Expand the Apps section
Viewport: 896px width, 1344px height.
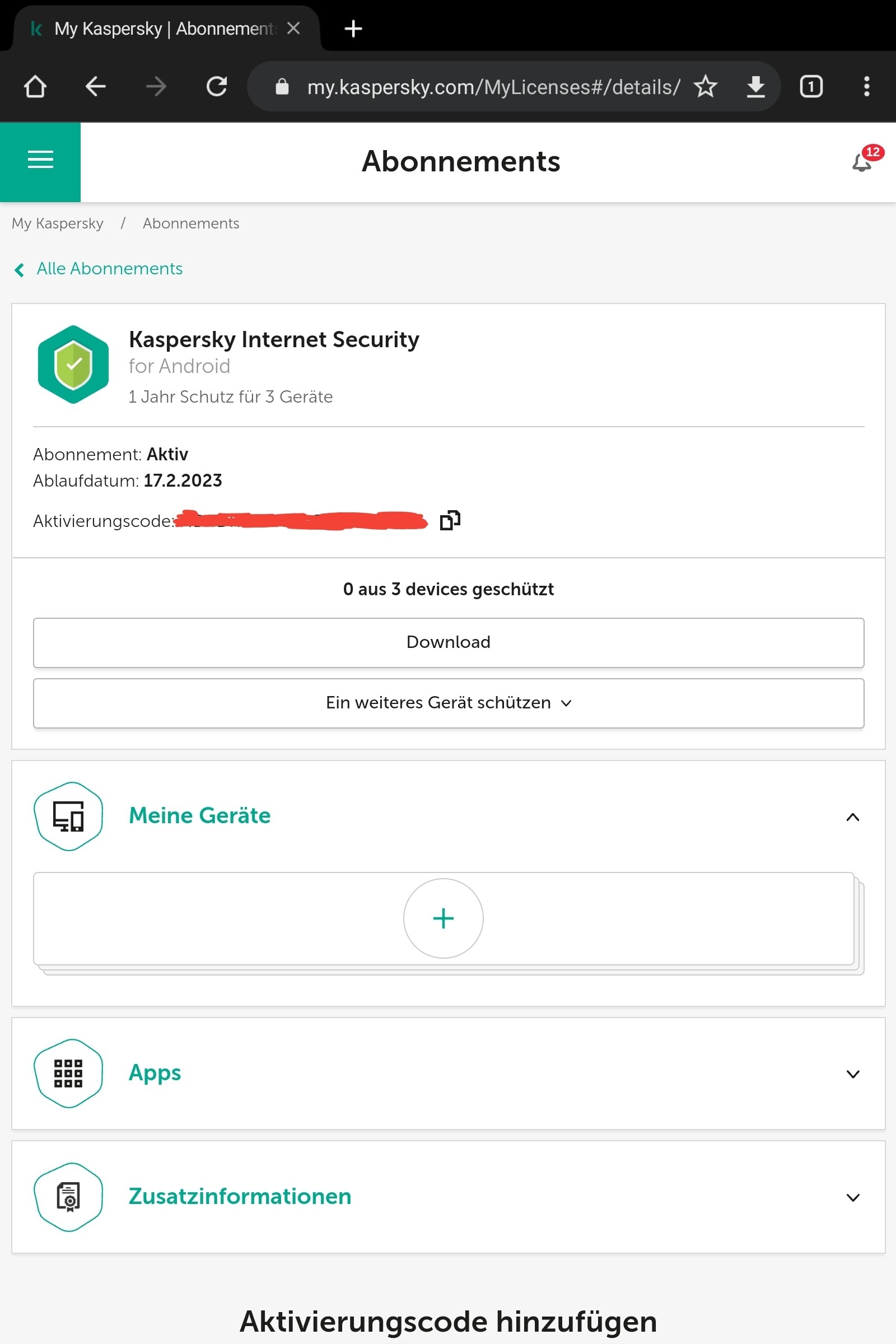pos(852,1074)
